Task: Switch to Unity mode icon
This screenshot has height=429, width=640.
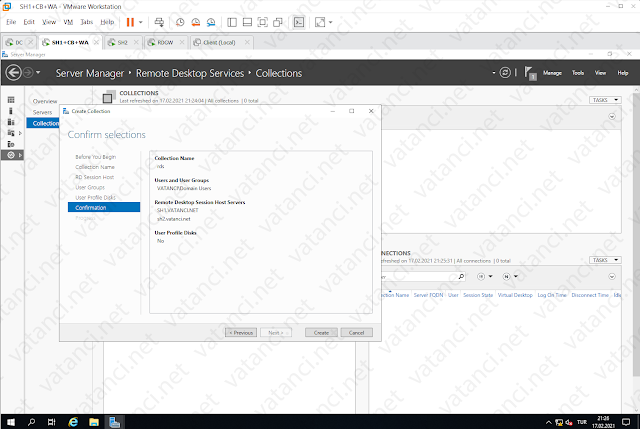Action: click(x=278, y=22)
